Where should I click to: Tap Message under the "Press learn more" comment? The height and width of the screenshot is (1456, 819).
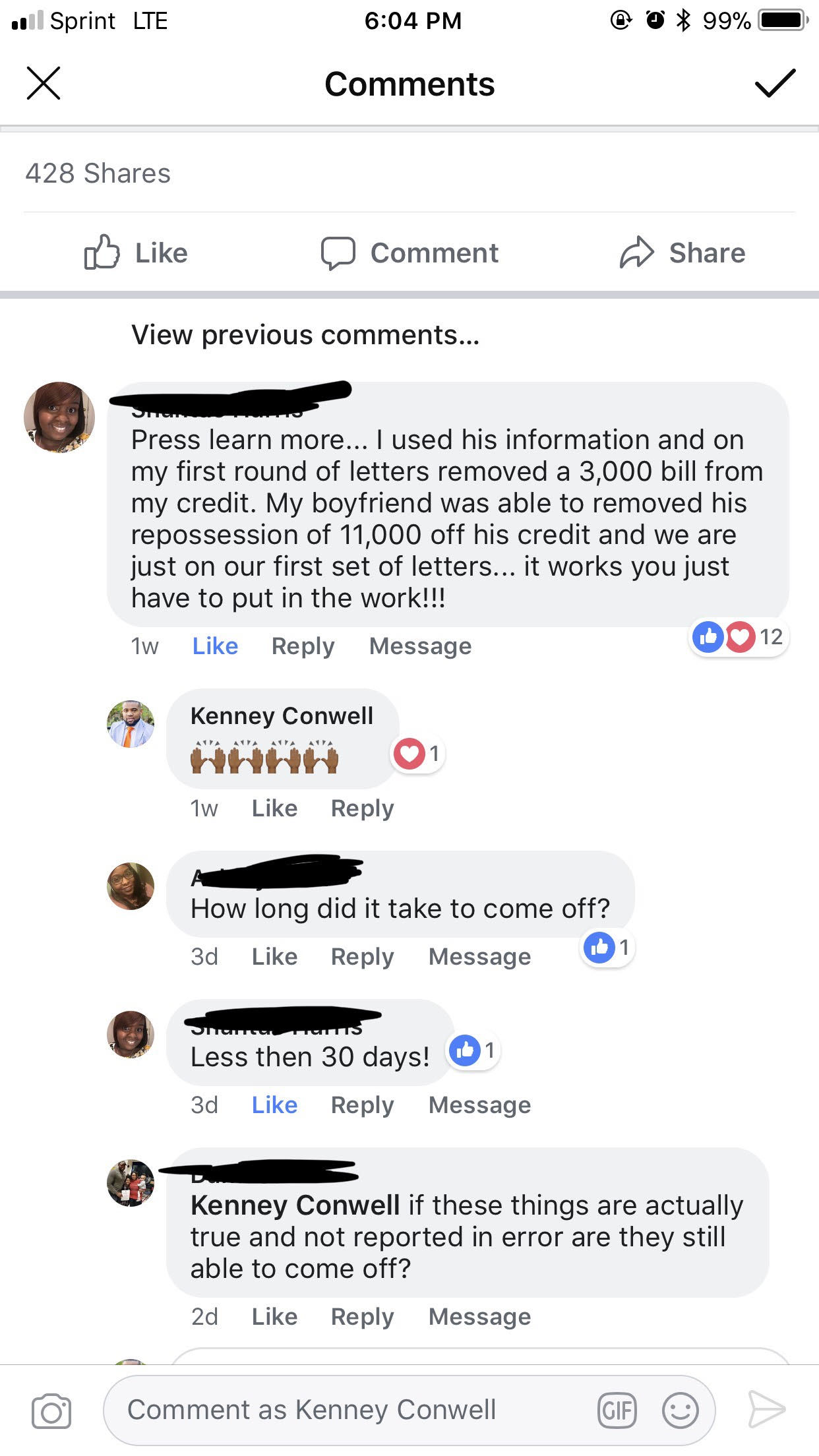(x=420, y=646)
